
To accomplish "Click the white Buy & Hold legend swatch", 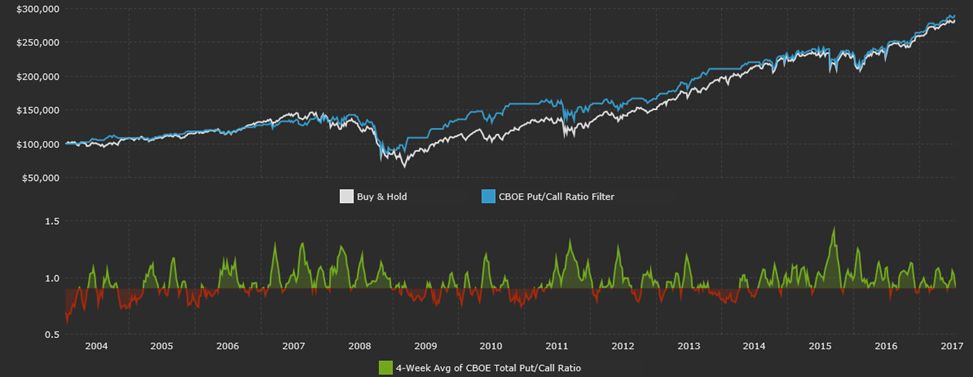I will (346, 197).
